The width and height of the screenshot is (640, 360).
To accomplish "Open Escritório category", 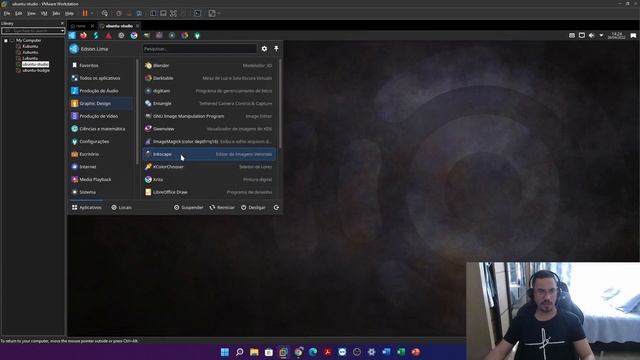I will click(101, 154).
